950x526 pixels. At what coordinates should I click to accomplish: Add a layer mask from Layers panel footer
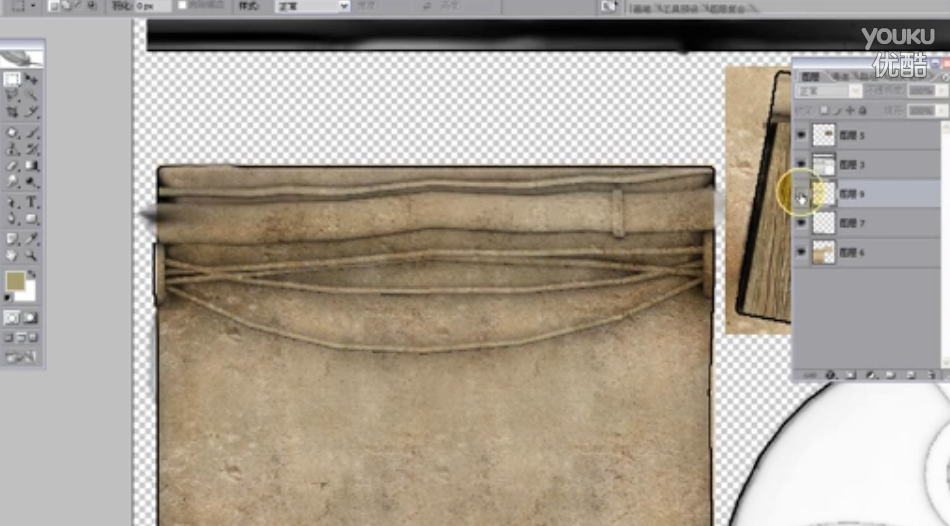click(851, 375)
